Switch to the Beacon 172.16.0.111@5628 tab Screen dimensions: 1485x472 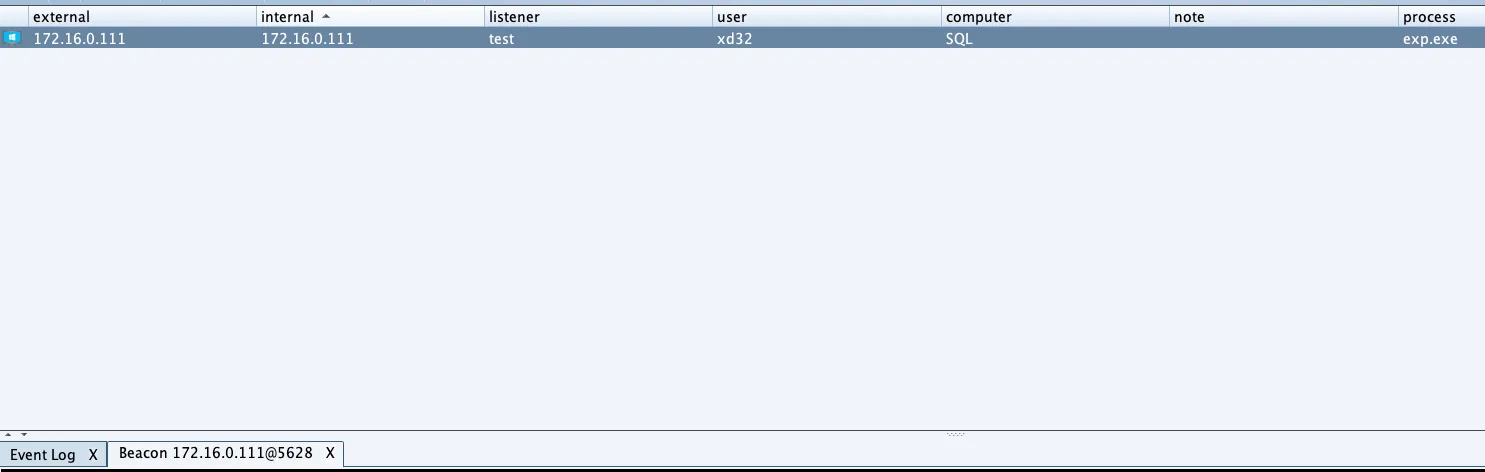pyautogui.click(x=215, y=453)
